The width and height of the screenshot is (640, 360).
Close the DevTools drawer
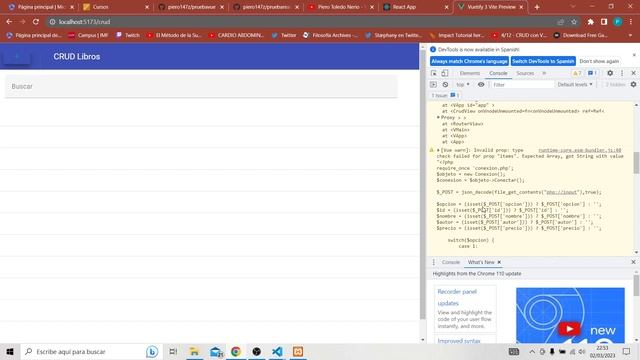pyautogui.click(x=633, y=262)
